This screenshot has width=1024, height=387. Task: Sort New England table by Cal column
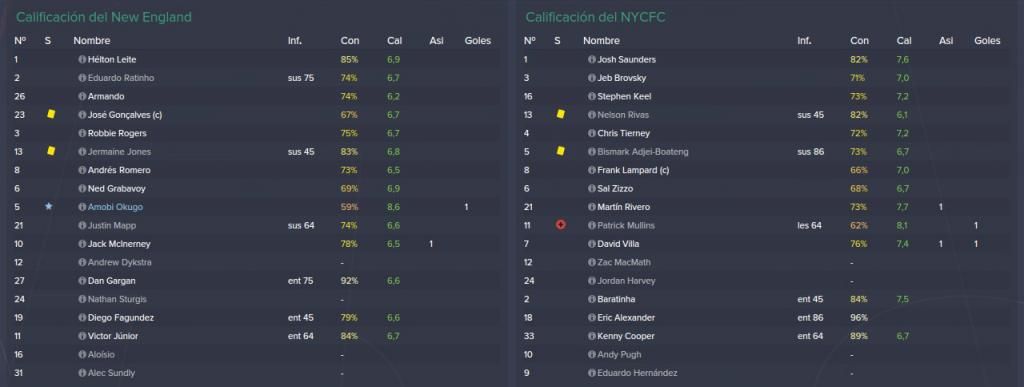click(x=394, y=40)
